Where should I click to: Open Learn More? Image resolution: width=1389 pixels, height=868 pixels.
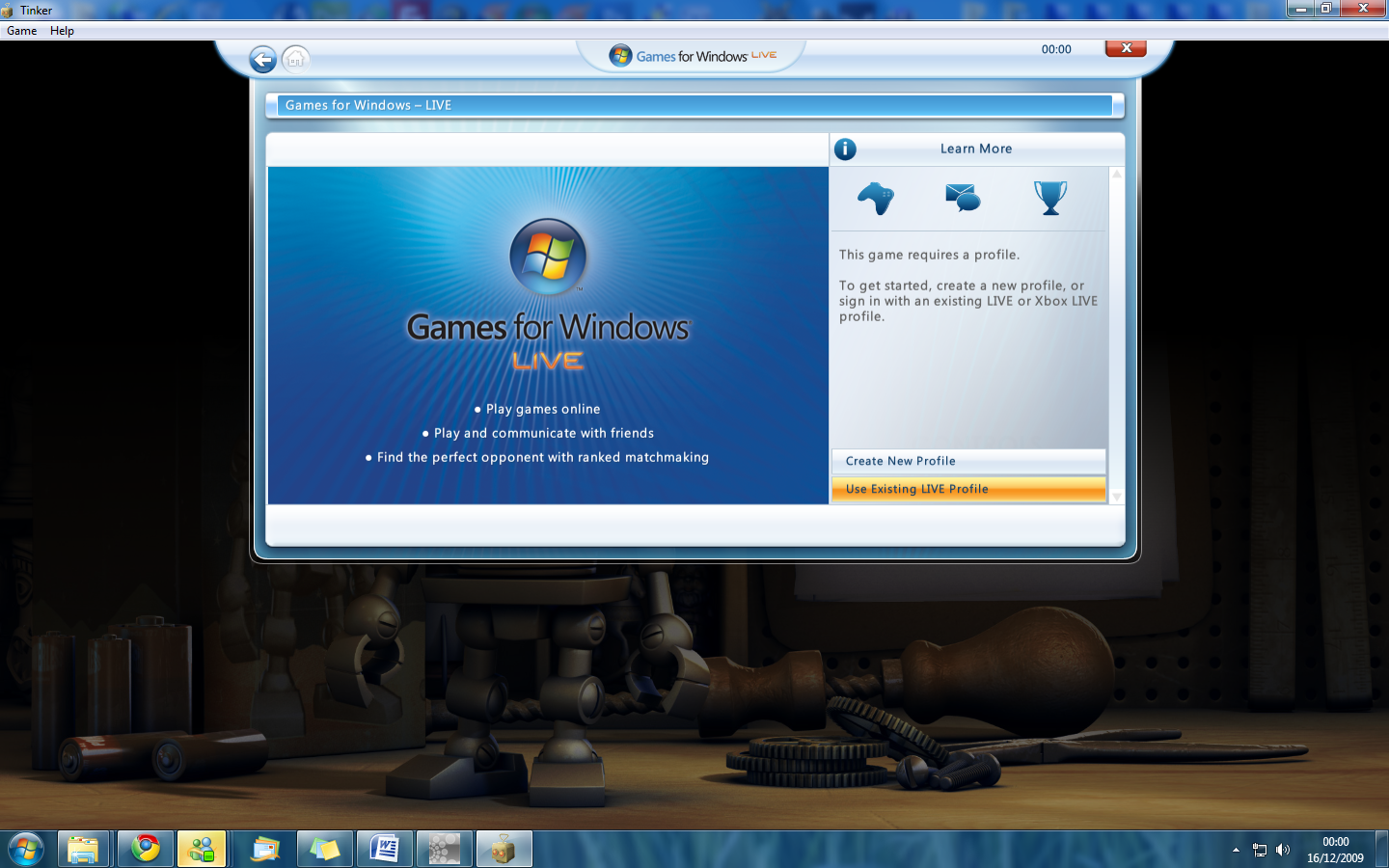point(976,149)
